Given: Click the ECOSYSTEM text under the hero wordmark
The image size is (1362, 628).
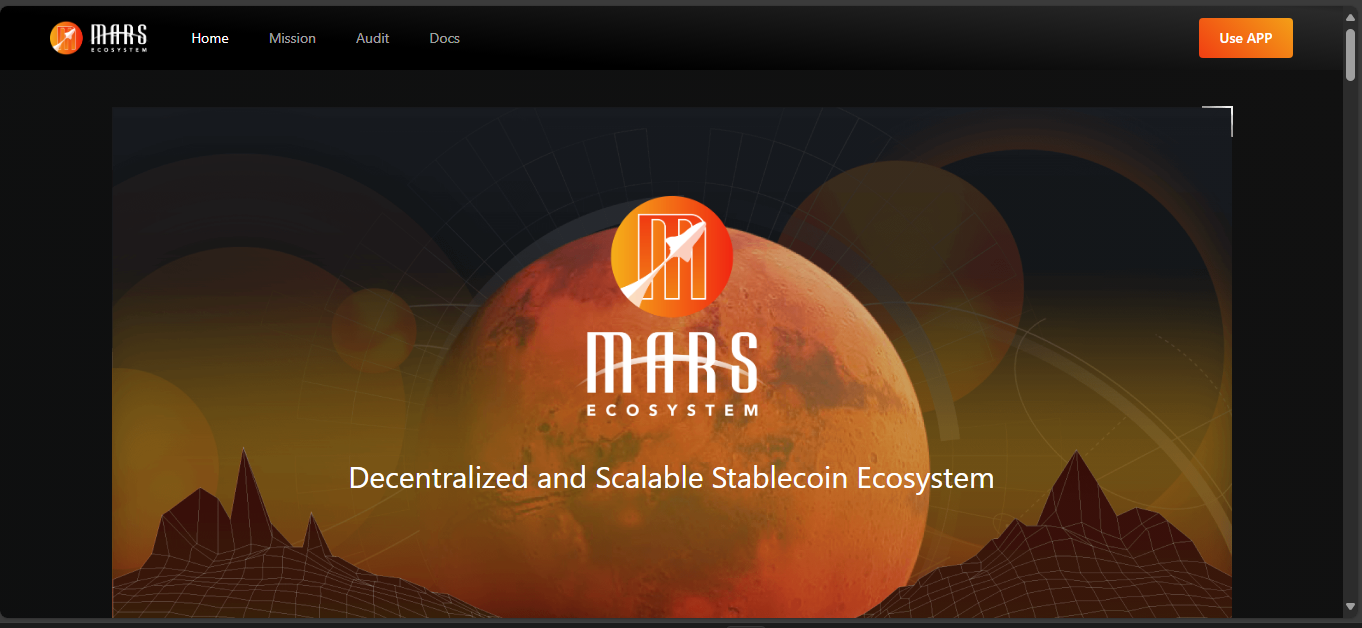Looking at the screenshot, I should [672, 409].
